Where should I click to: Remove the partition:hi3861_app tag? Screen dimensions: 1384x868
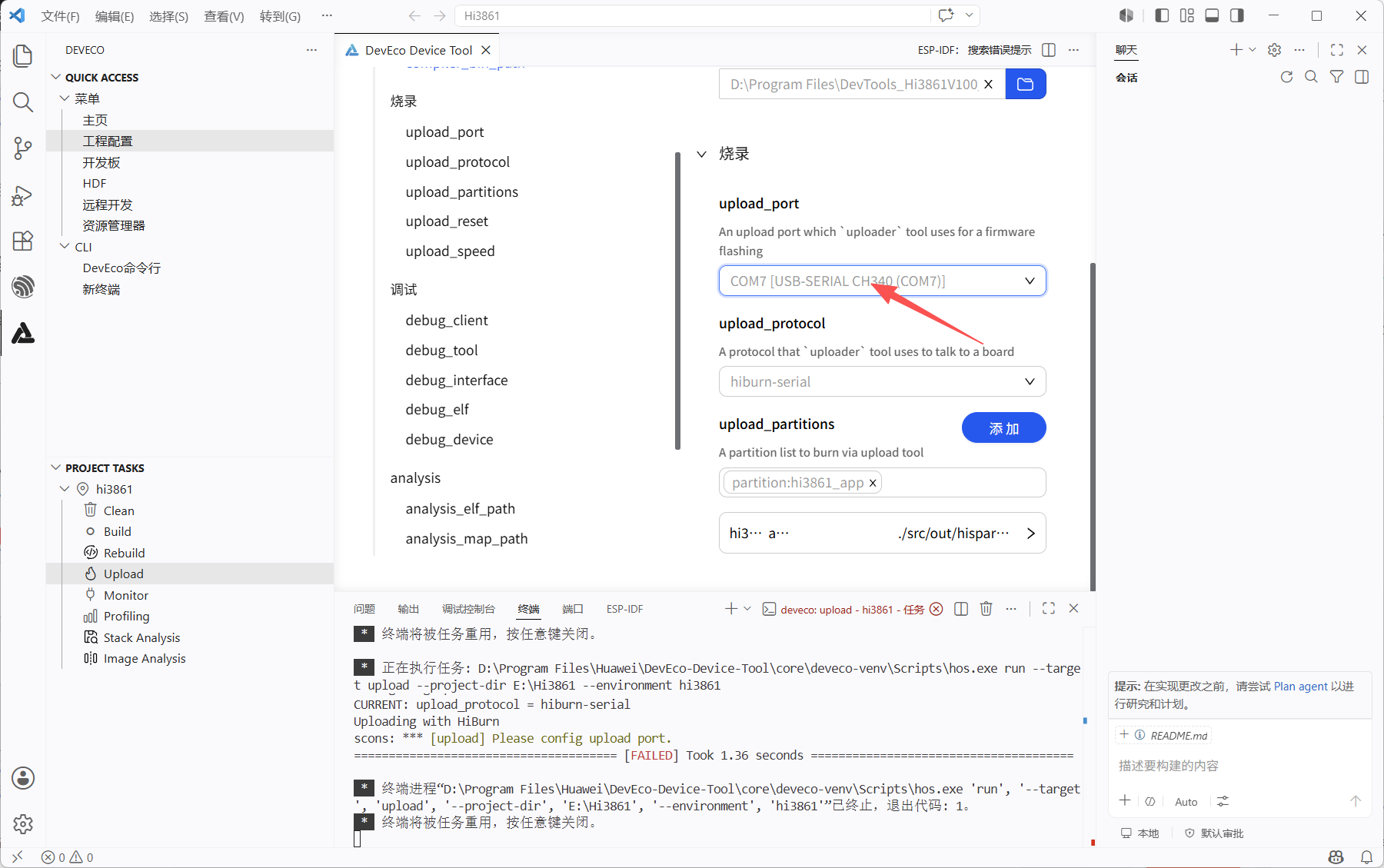(873, 484)
